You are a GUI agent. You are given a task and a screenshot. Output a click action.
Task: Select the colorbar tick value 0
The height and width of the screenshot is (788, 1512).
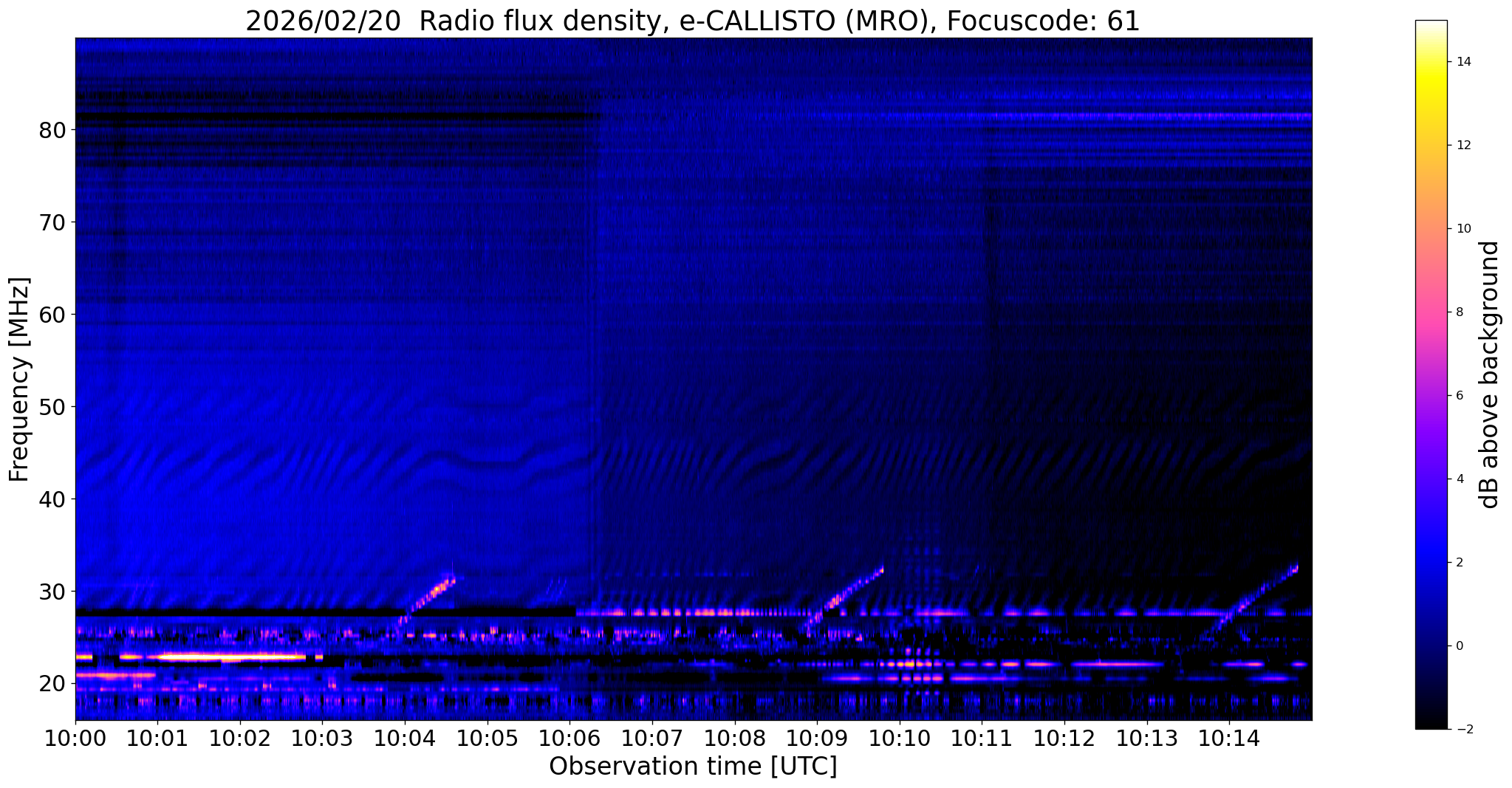click(1460, 646)
